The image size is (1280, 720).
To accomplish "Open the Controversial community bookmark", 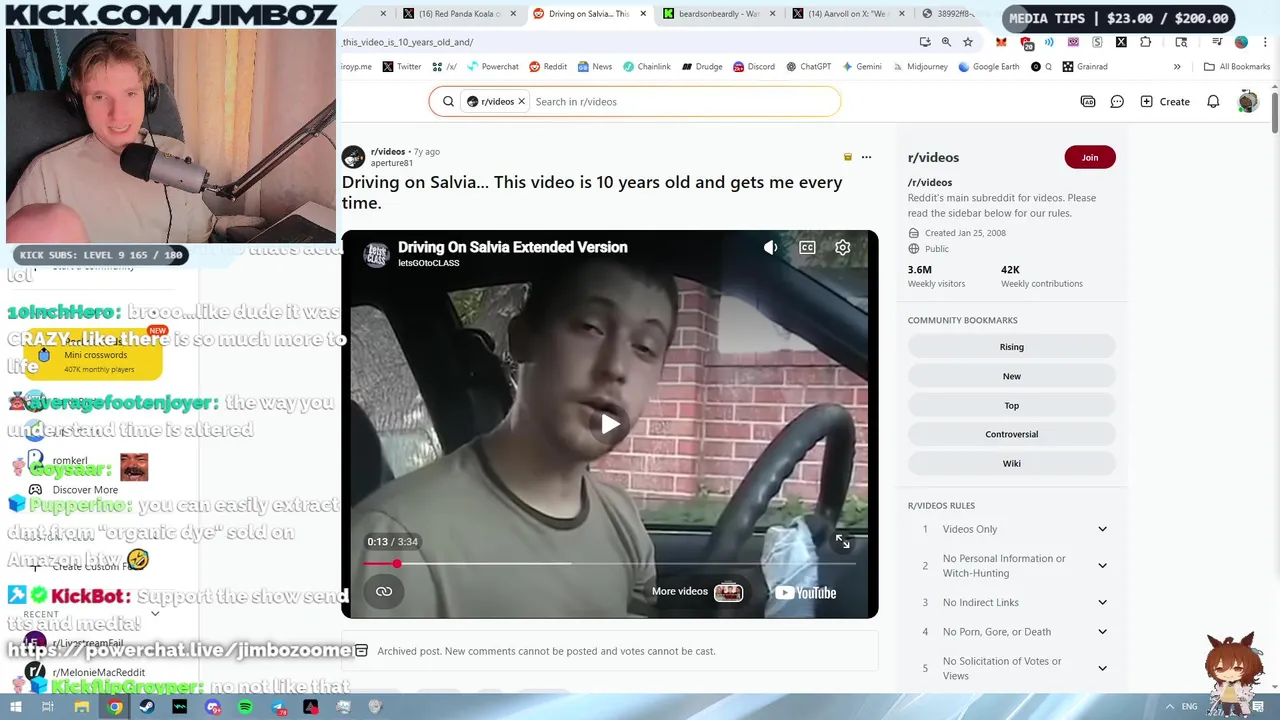I will point(1012,434).
